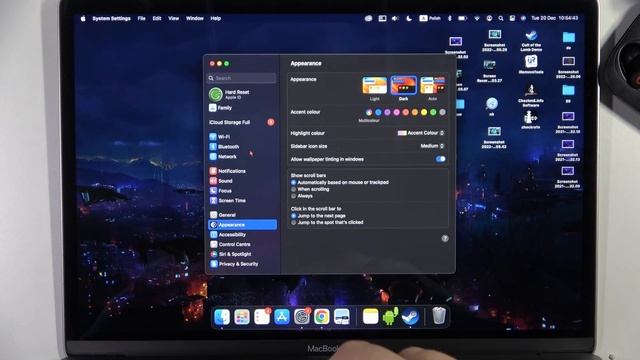Open Reminders from the Dock
The width and height of the screenshot is (640, 360).
pos(262,317)
